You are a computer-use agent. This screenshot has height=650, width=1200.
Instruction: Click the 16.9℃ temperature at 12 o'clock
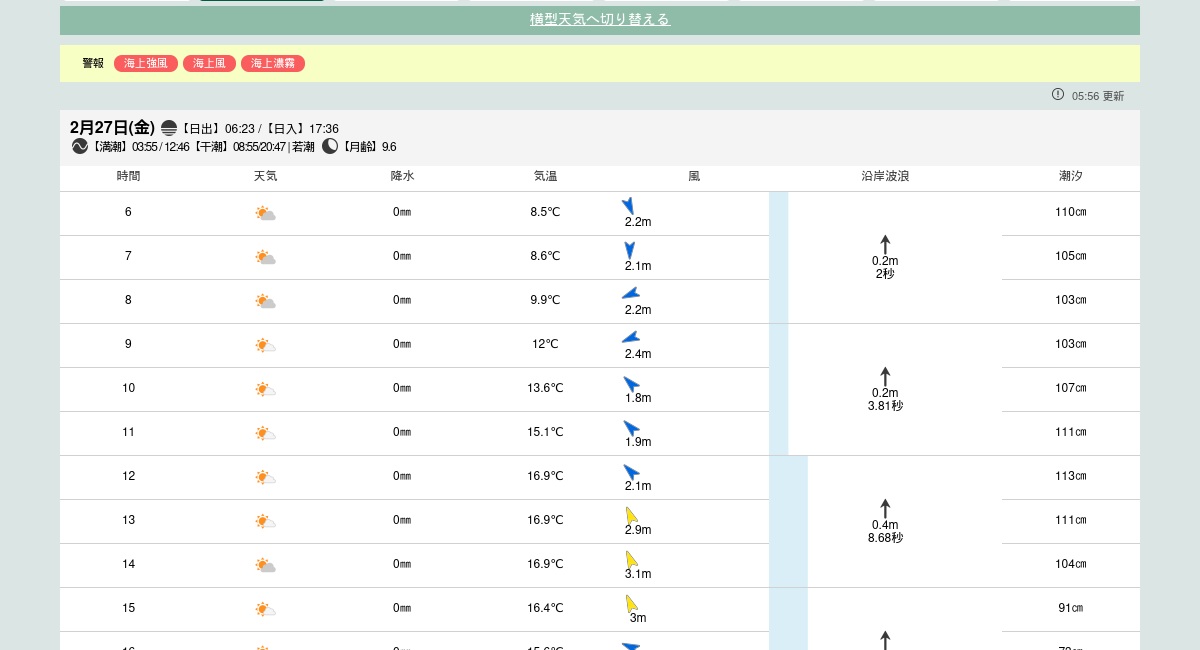pos(545,476)
